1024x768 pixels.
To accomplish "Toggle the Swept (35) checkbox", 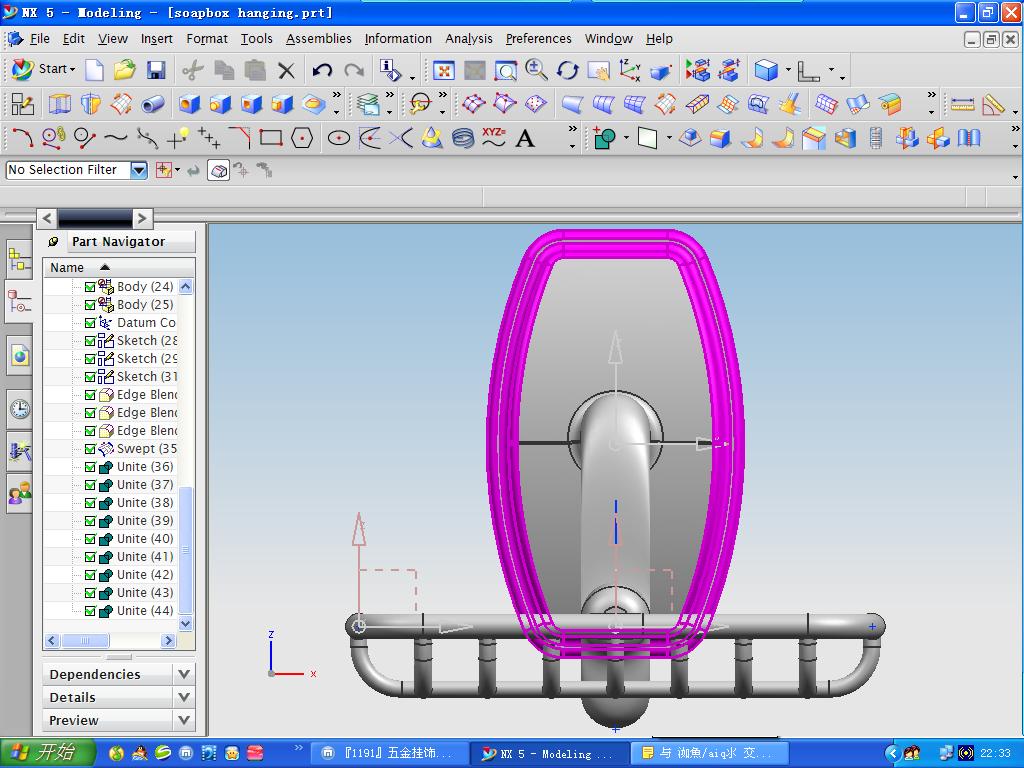I will [x=90, y=449].
